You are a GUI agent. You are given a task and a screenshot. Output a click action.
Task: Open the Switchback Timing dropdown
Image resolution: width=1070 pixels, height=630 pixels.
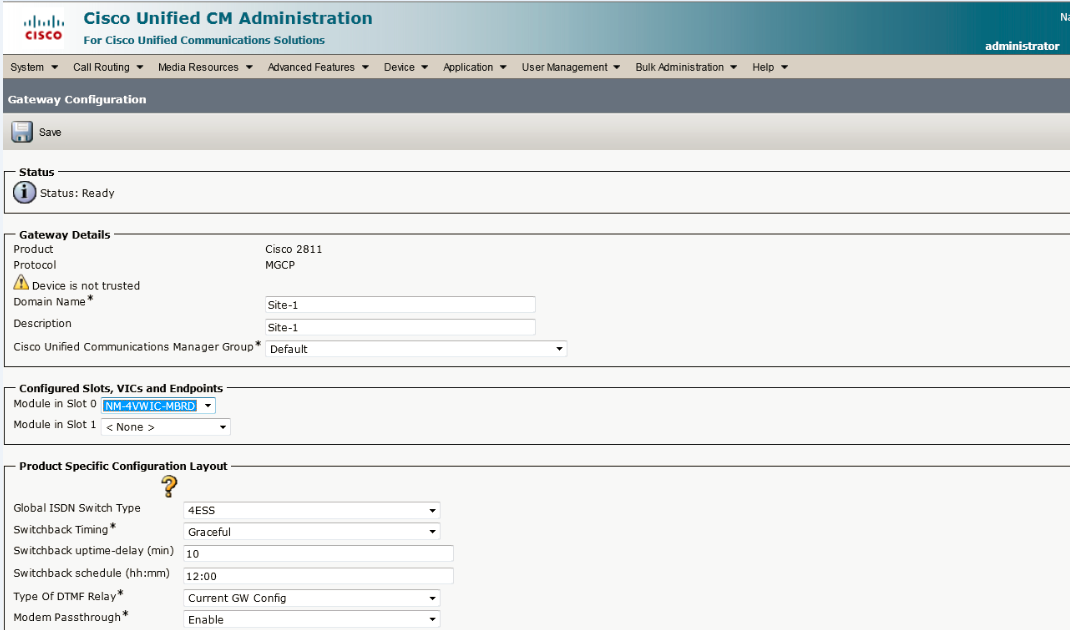tap(311, 532)
